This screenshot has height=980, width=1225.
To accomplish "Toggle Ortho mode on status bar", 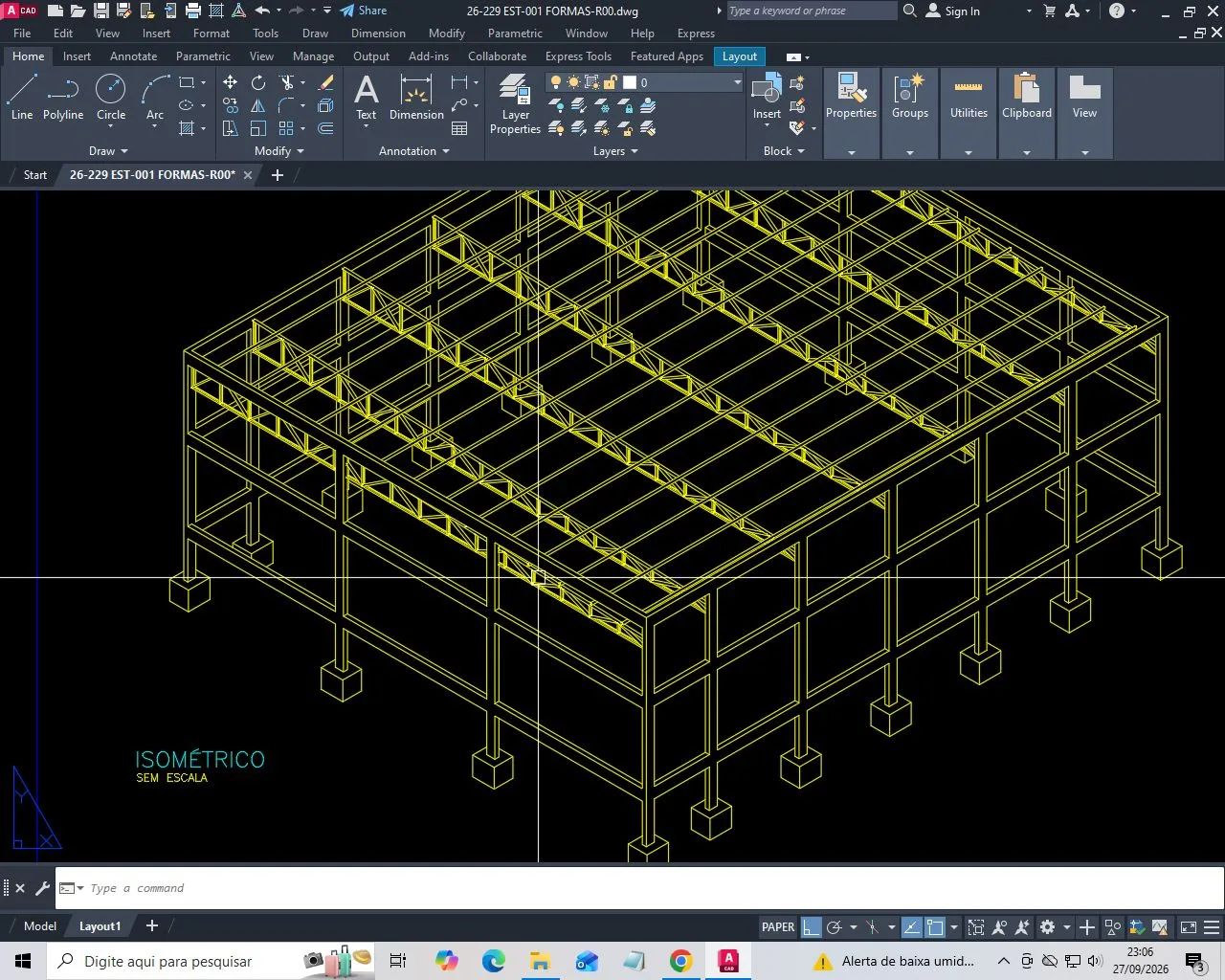I will 812,926.
